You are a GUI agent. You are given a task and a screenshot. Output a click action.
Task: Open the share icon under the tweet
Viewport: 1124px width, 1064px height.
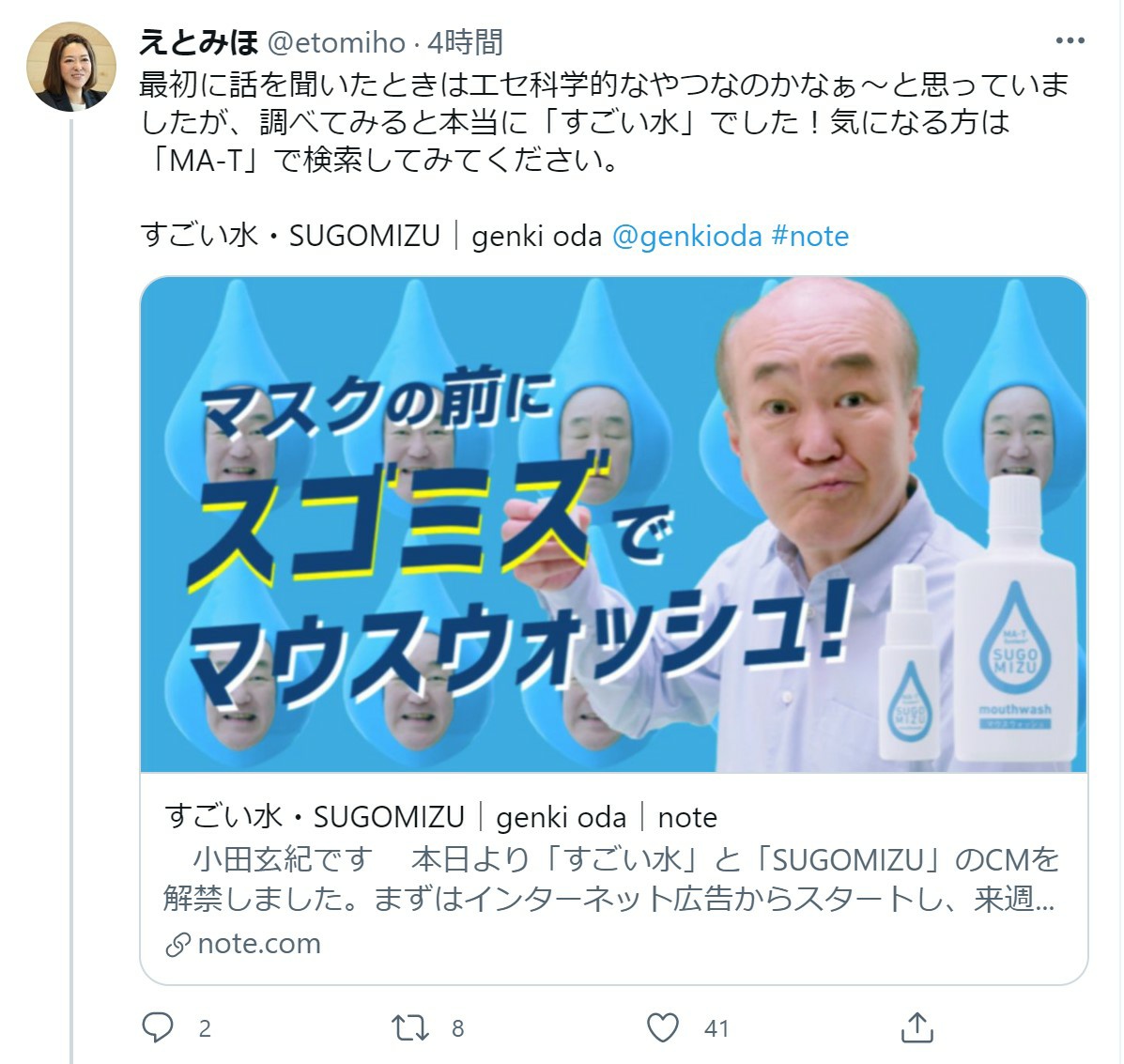[x=916, y=1027]
